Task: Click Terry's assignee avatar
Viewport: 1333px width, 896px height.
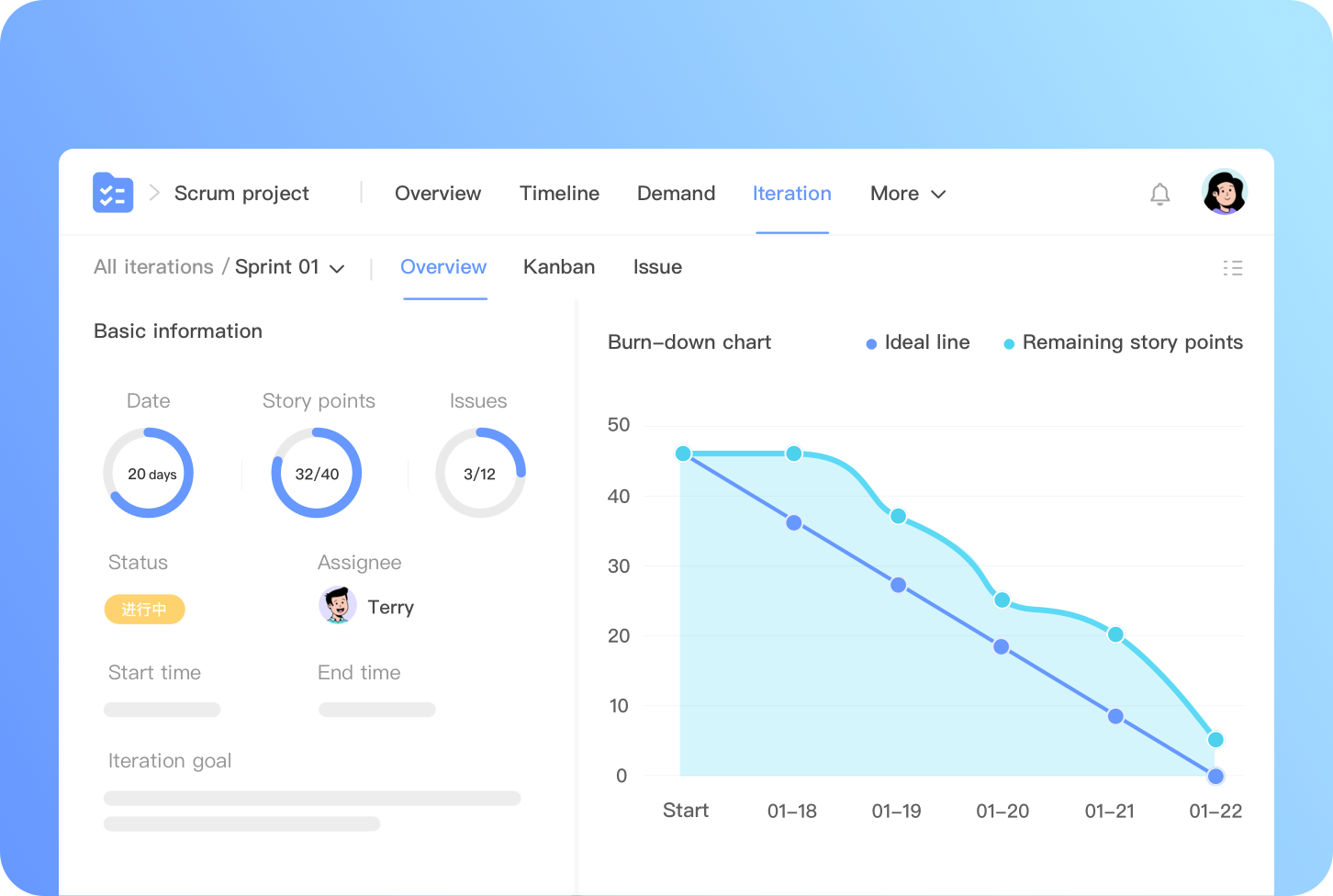Action: 338,606
